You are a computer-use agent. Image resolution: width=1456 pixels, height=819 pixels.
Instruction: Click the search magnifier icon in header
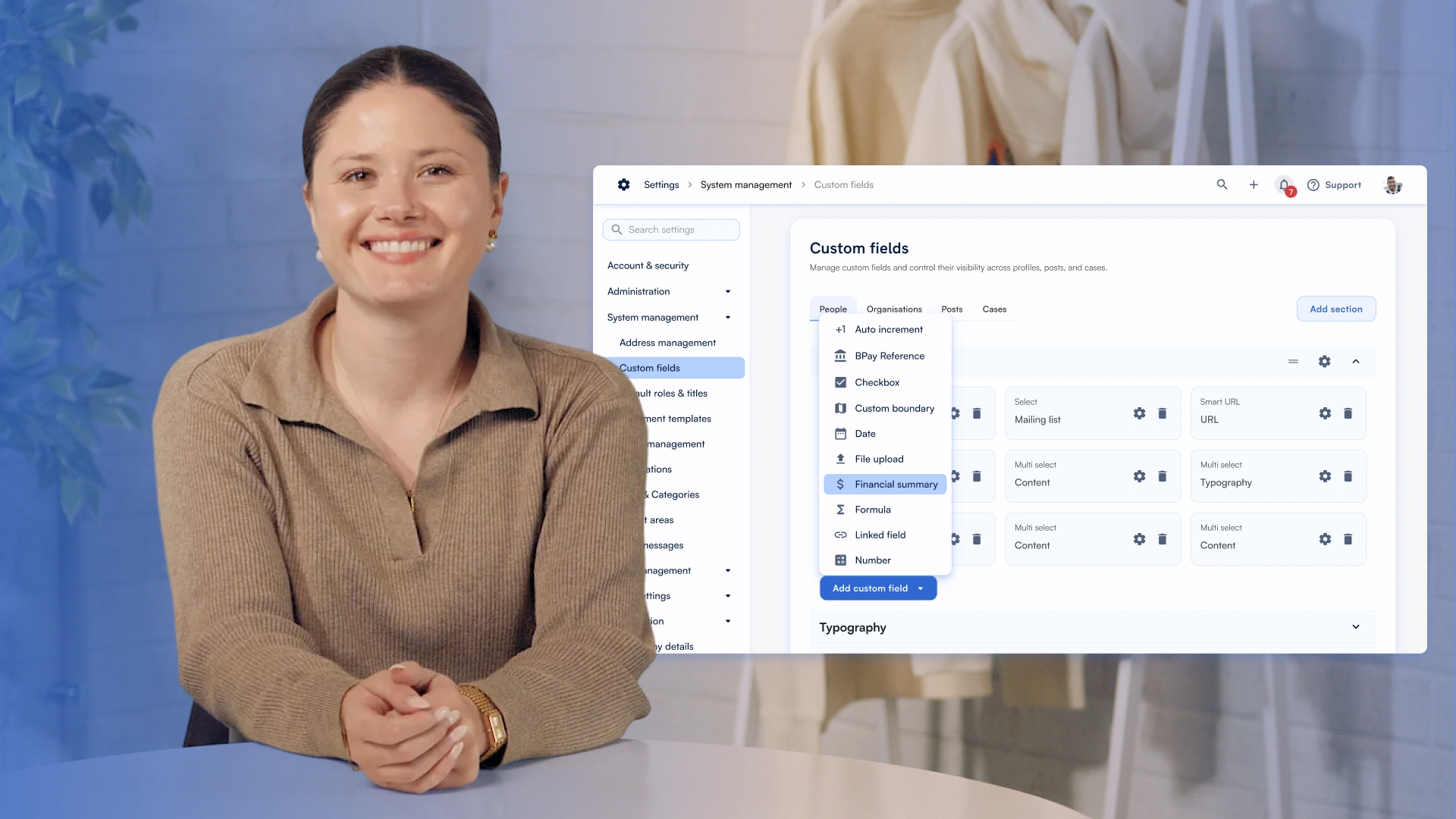[1222, 184]
